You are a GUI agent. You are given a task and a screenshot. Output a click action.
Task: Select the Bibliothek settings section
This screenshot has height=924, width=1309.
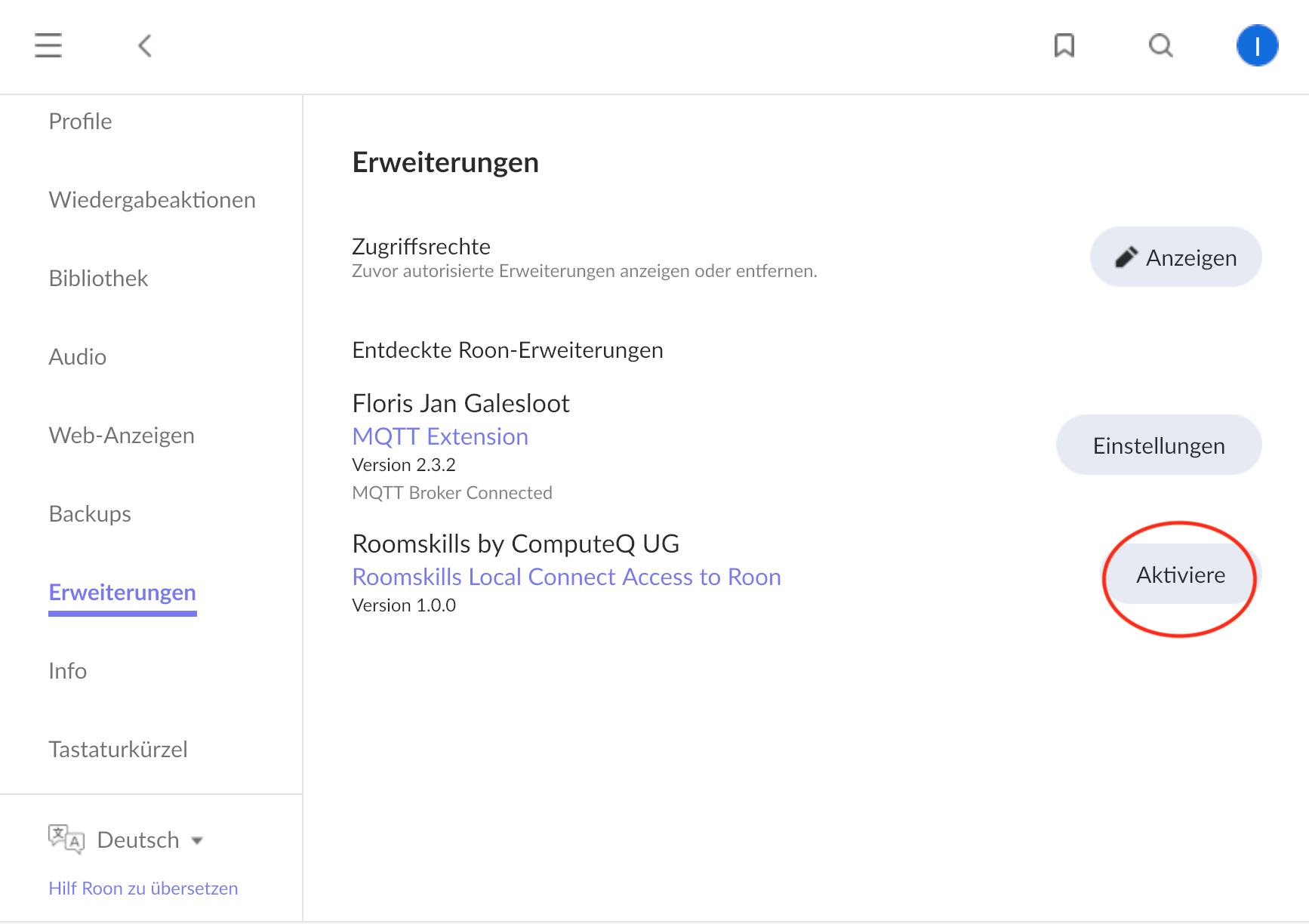pyautogui.click(x=98, y=279)
